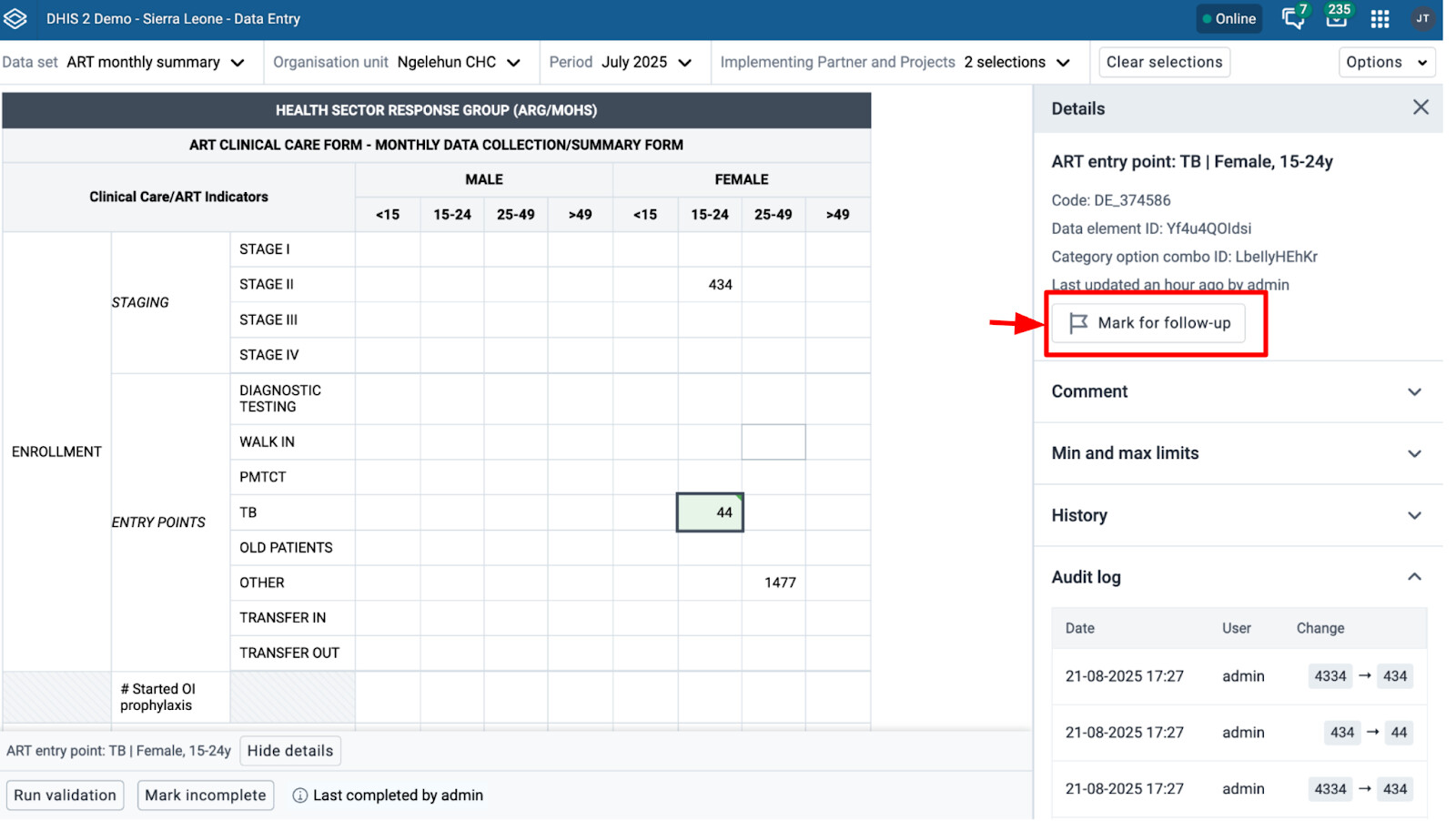Click the Online status indicator
Screen dimensions: 1456x821
pos(1228,18)
